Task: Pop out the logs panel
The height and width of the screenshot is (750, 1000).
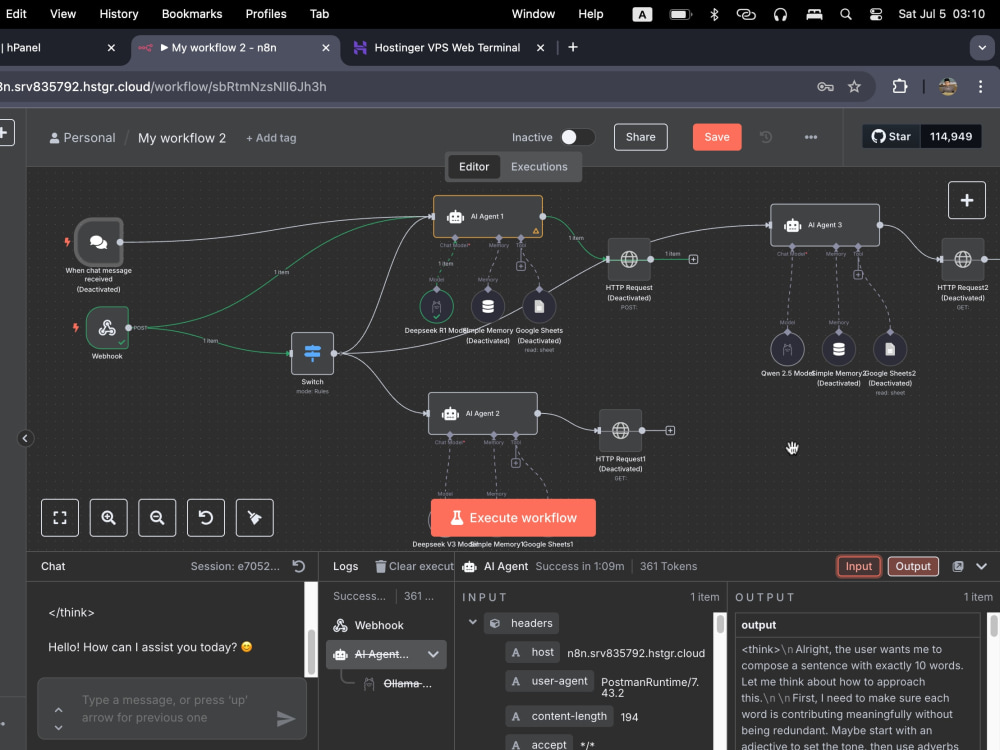Action: [x=957, y=566]
